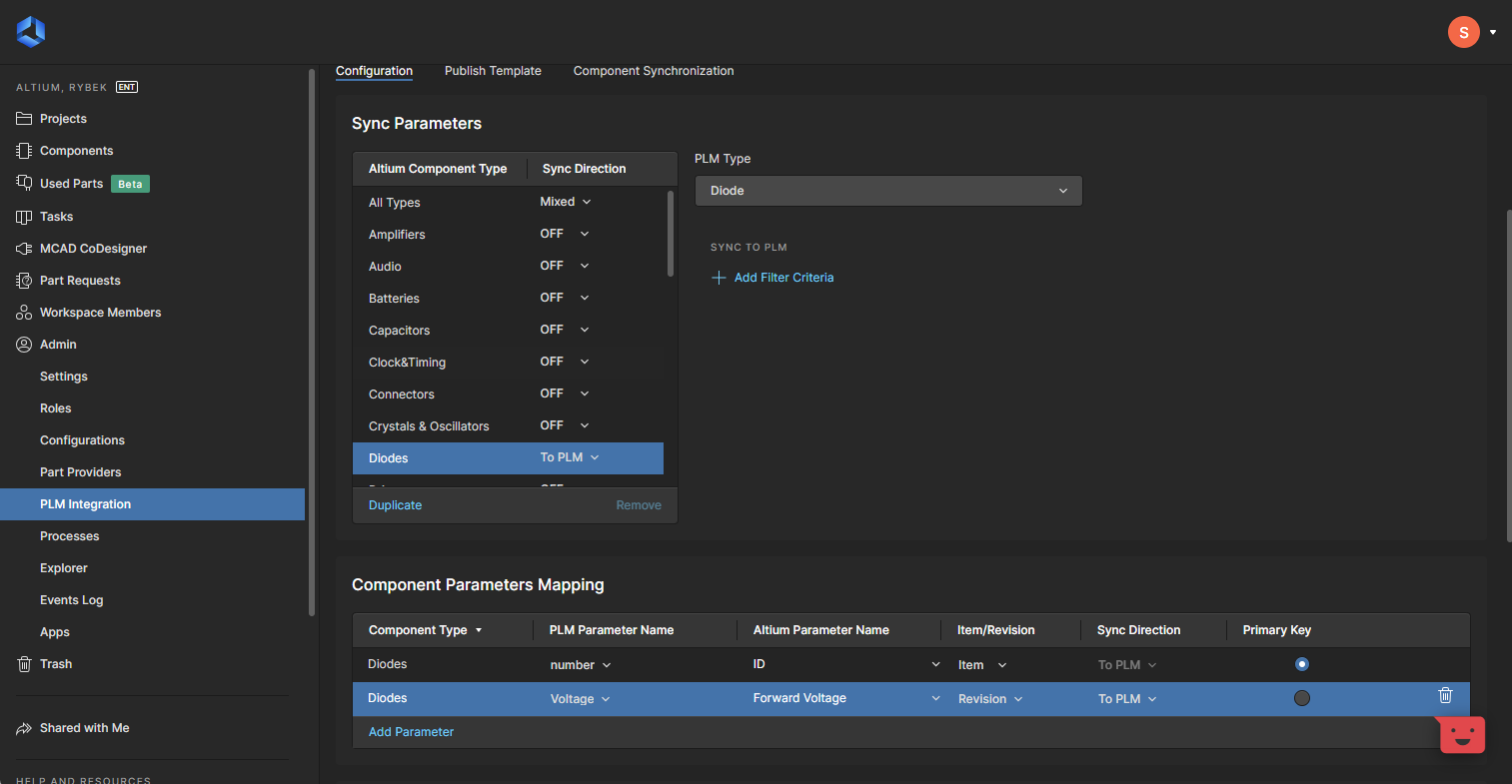Image resolution: width=1512 pixels, height=784 pixels.
Task: Click the Add Filter Criteria link
Action: pyautogui.click(x=783, y=278)
